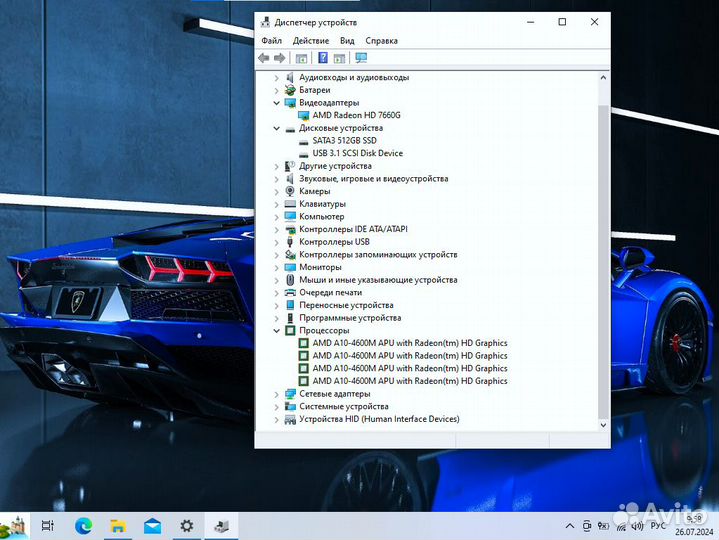The height and width of the screenshot is (540, 719).
Task: Launch Microsoft Edge from the taskbar
Action: (x=83, y=526)
